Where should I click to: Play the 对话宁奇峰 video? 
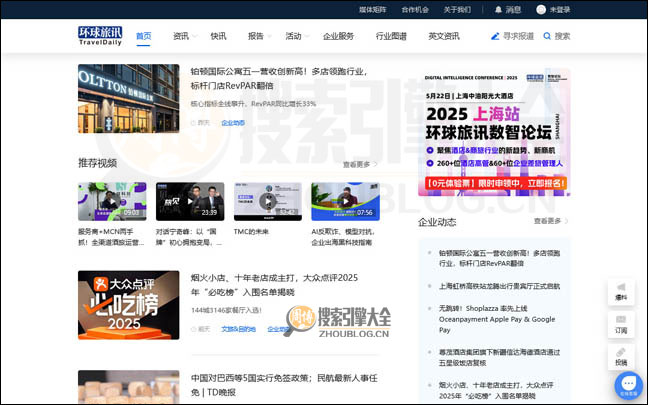pos(190,201)
